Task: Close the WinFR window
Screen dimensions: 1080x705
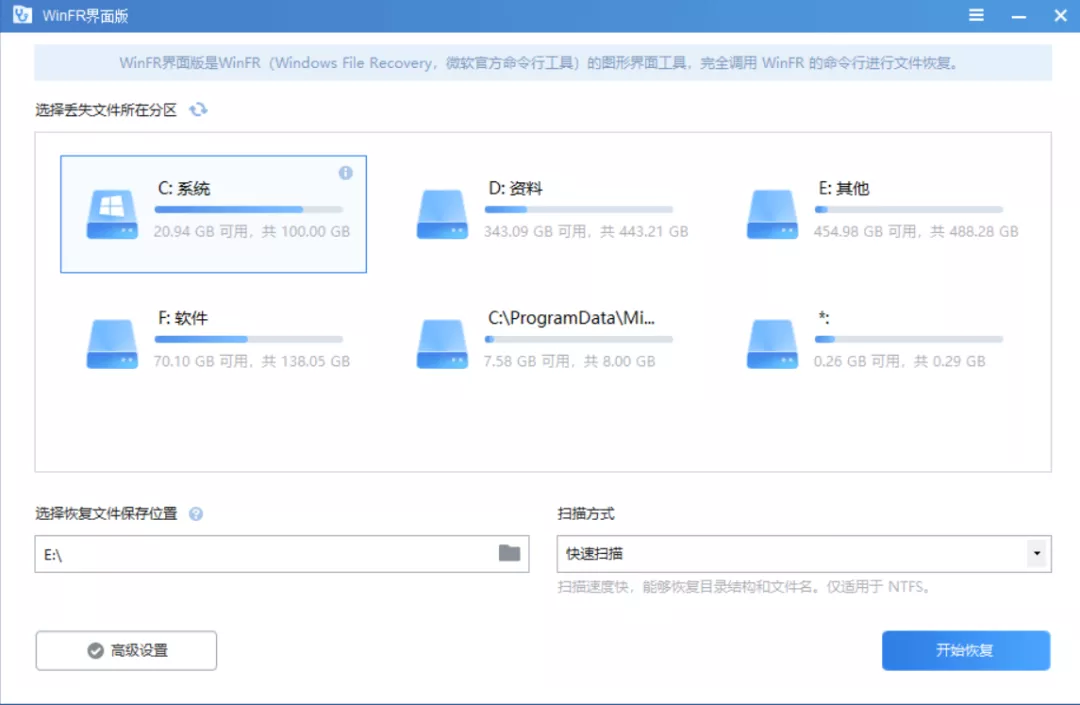Action: tap(1061, 15)
